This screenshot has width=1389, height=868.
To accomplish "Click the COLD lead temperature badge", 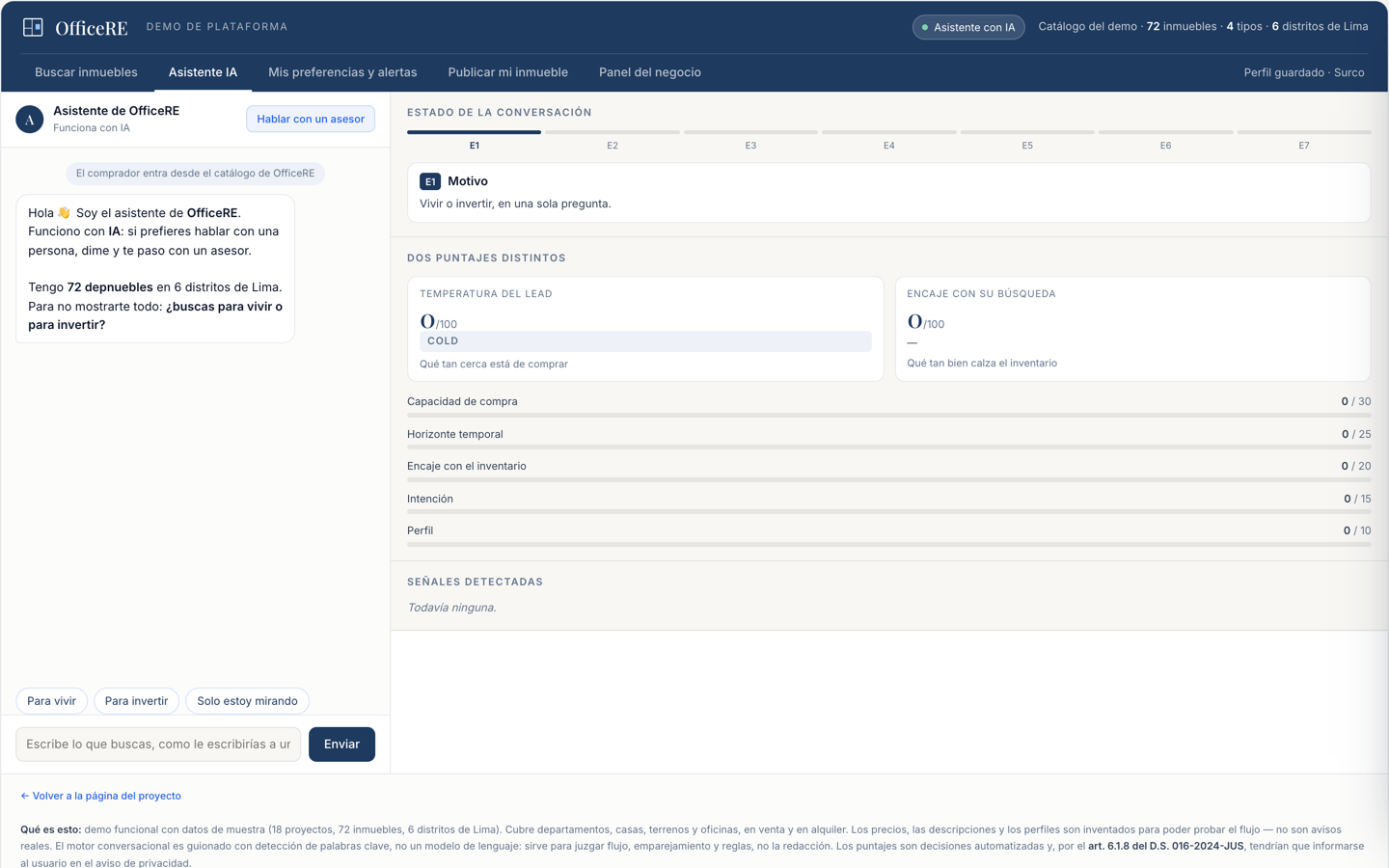I will (645, 341).
